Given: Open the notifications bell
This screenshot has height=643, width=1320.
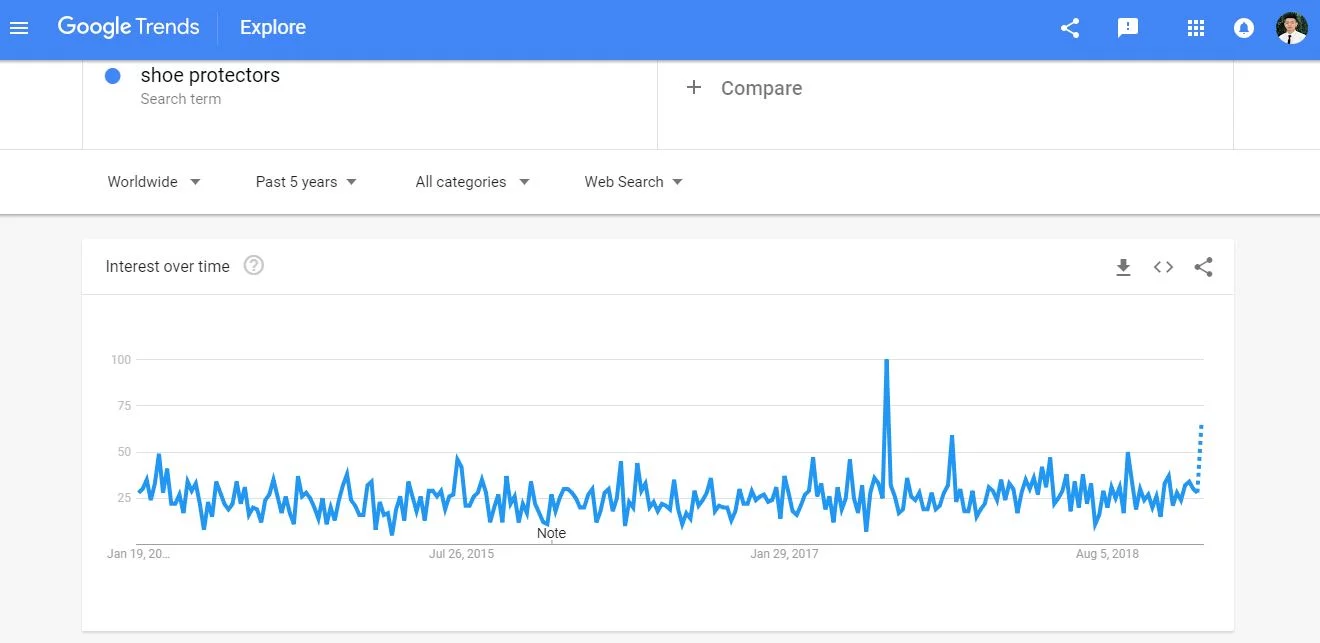Looking at the screenshot, I should pos(1244,28).
